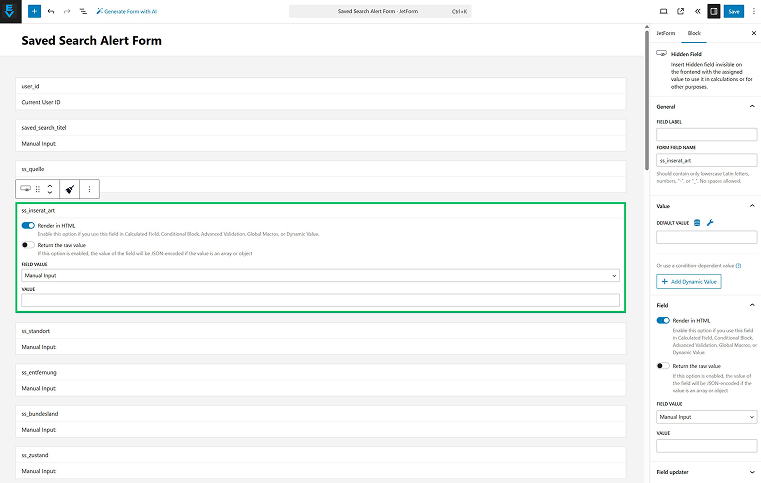Switch to the desktop preview view

tap(663, 11)
